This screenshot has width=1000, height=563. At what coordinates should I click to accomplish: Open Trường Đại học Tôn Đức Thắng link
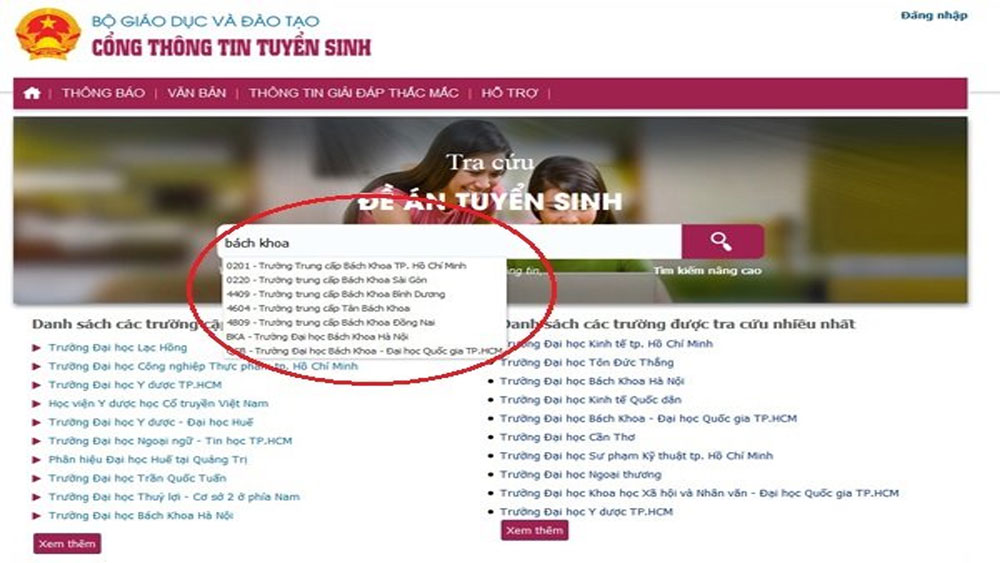587,362
